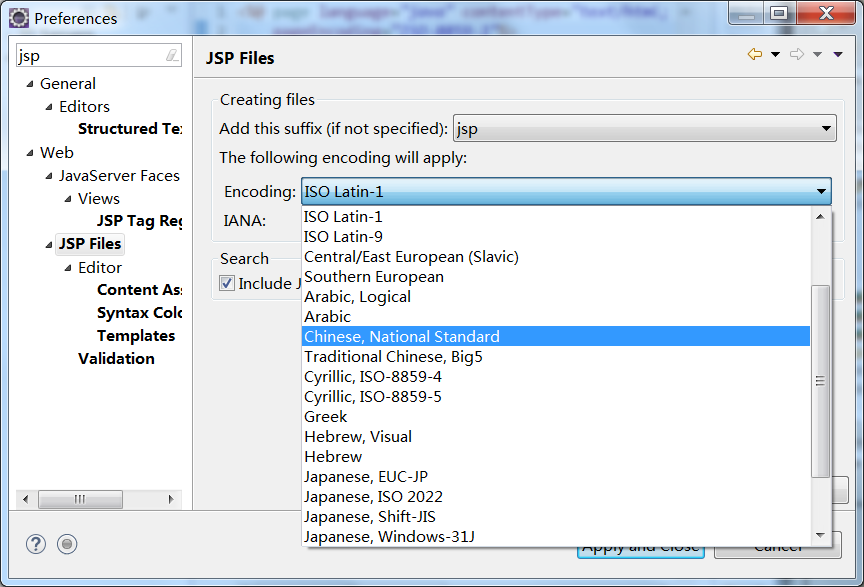Viewport: 864px width, 587px height.
Task: Choose Traditional Chinese, Big5 option
Action: 556,357
